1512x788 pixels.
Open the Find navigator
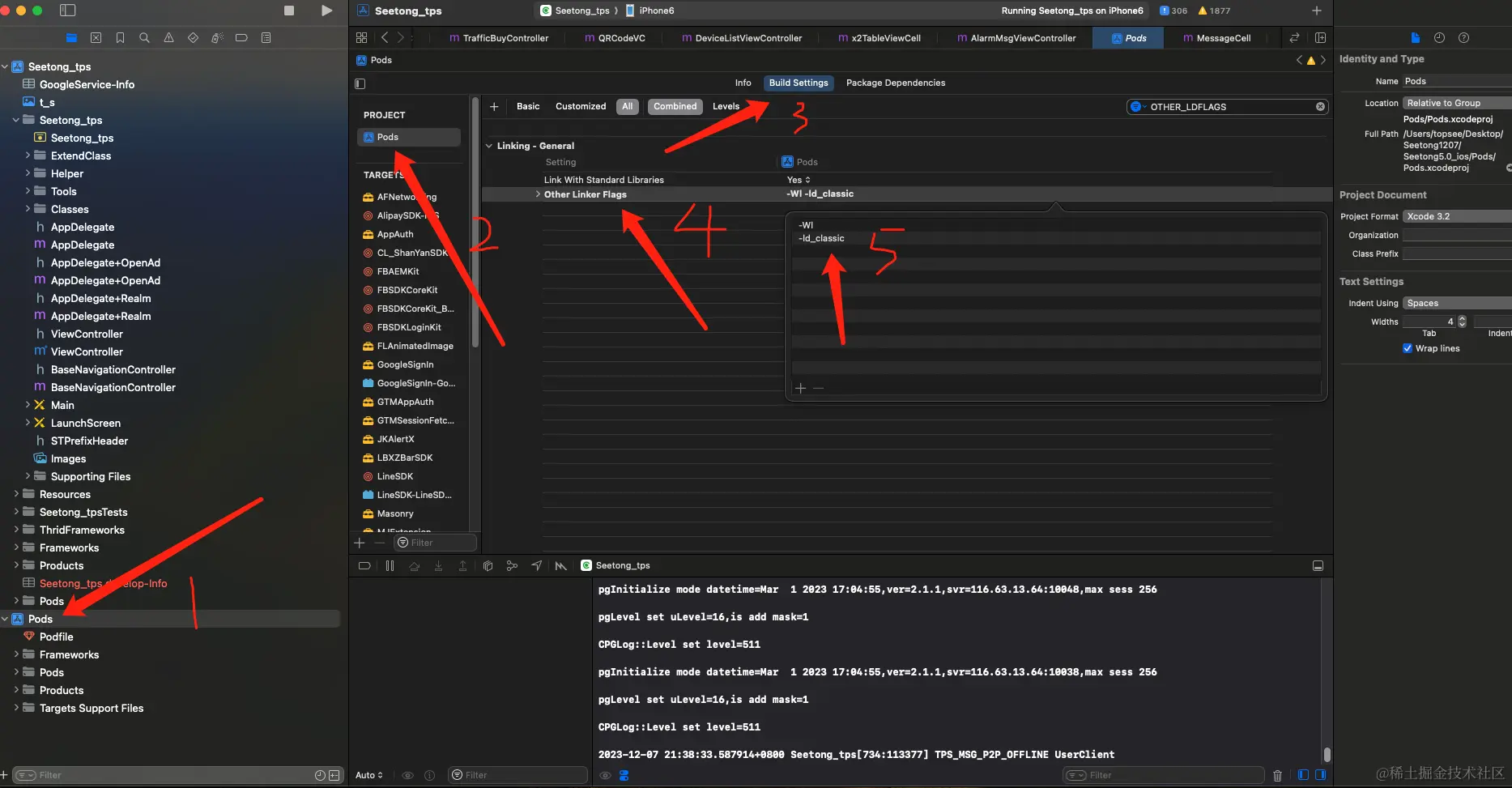pyautogui.click(x=144, y=38)
